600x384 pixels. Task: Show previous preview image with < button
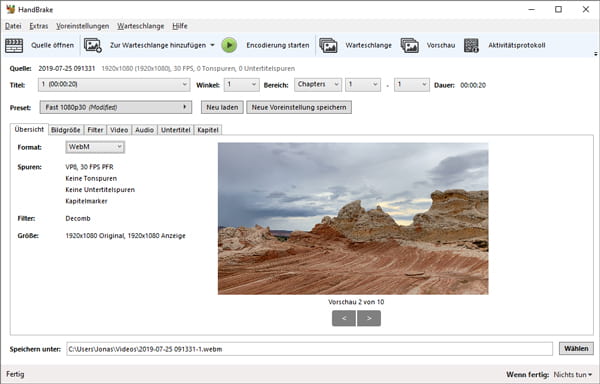pos(344,318)
